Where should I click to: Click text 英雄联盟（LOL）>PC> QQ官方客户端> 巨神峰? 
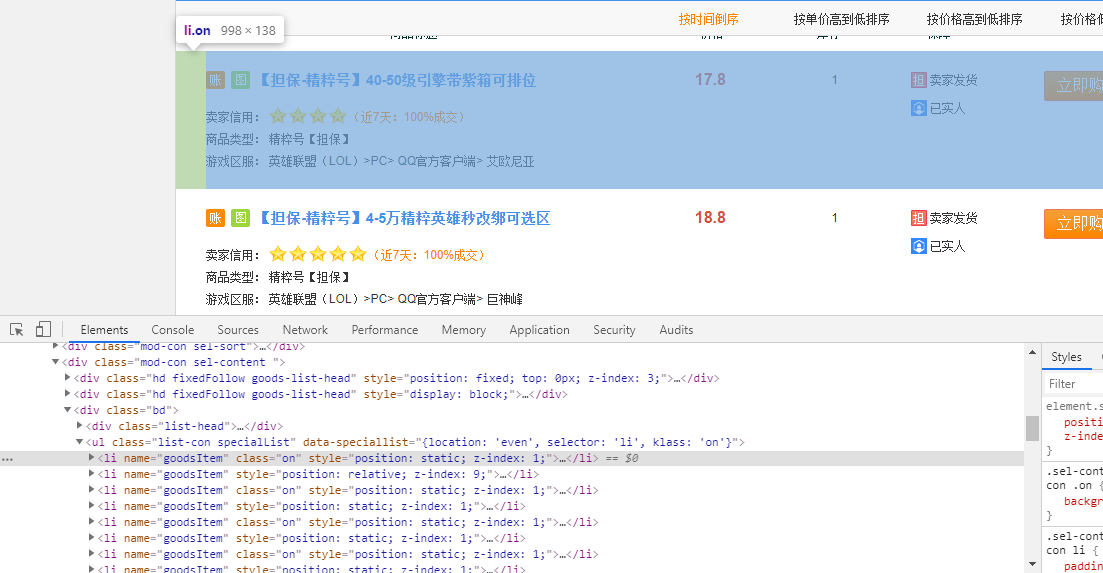pyautogui.click(x=395, y=300)
